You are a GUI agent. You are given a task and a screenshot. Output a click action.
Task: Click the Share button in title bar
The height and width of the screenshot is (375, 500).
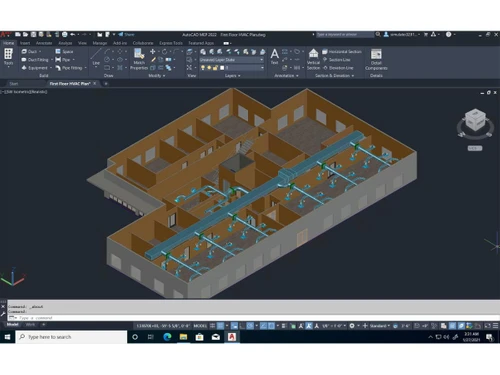126,34
